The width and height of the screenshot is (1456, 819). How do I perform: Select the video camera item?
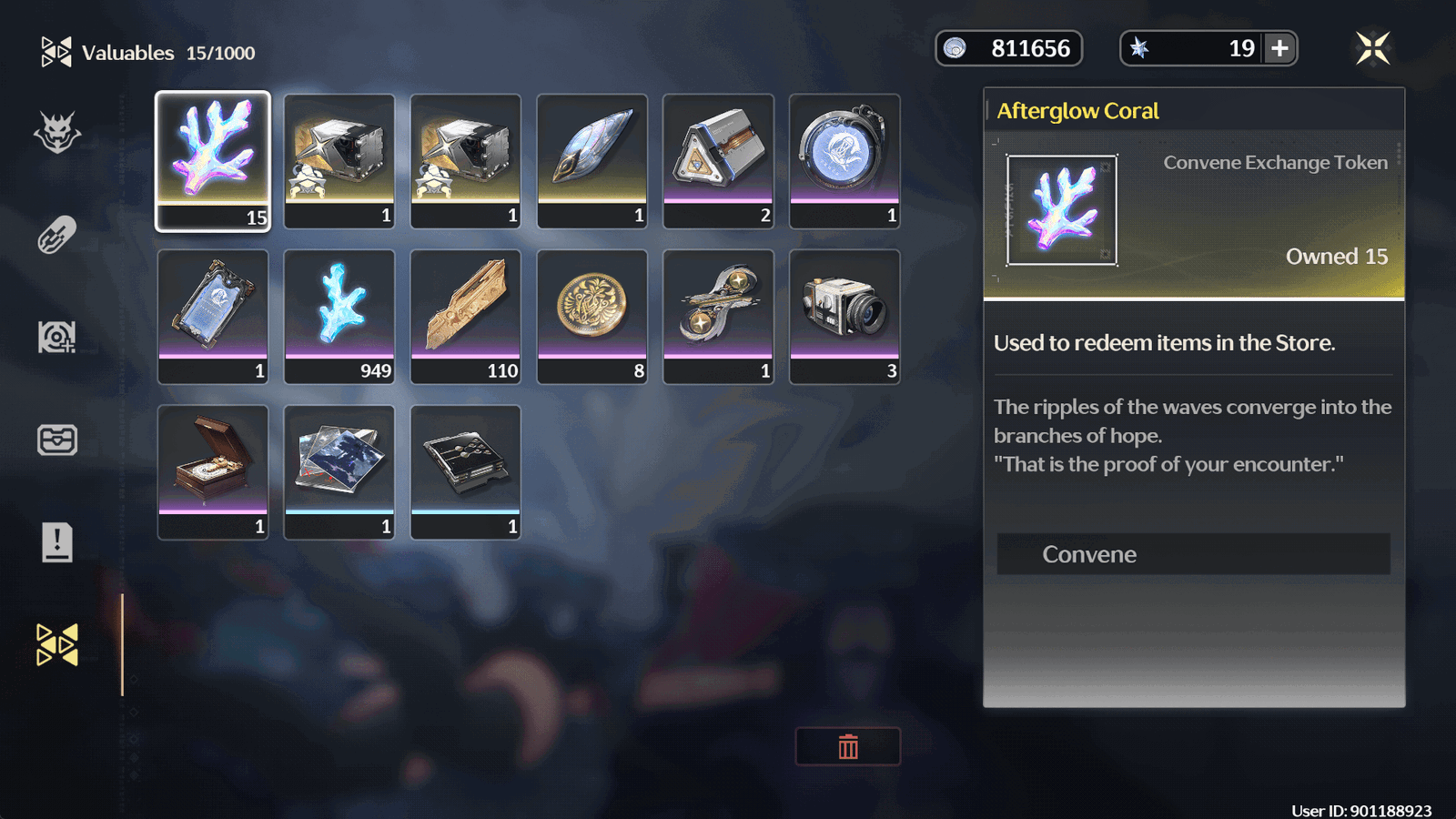point(844,317)
